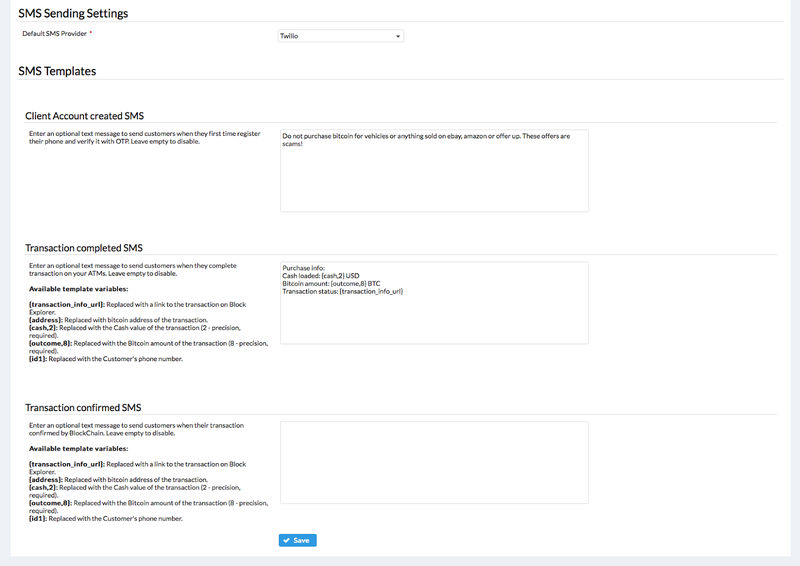Click the 'SMS Templates' section heading
The image size is (800, 566).
pos(57,72)
